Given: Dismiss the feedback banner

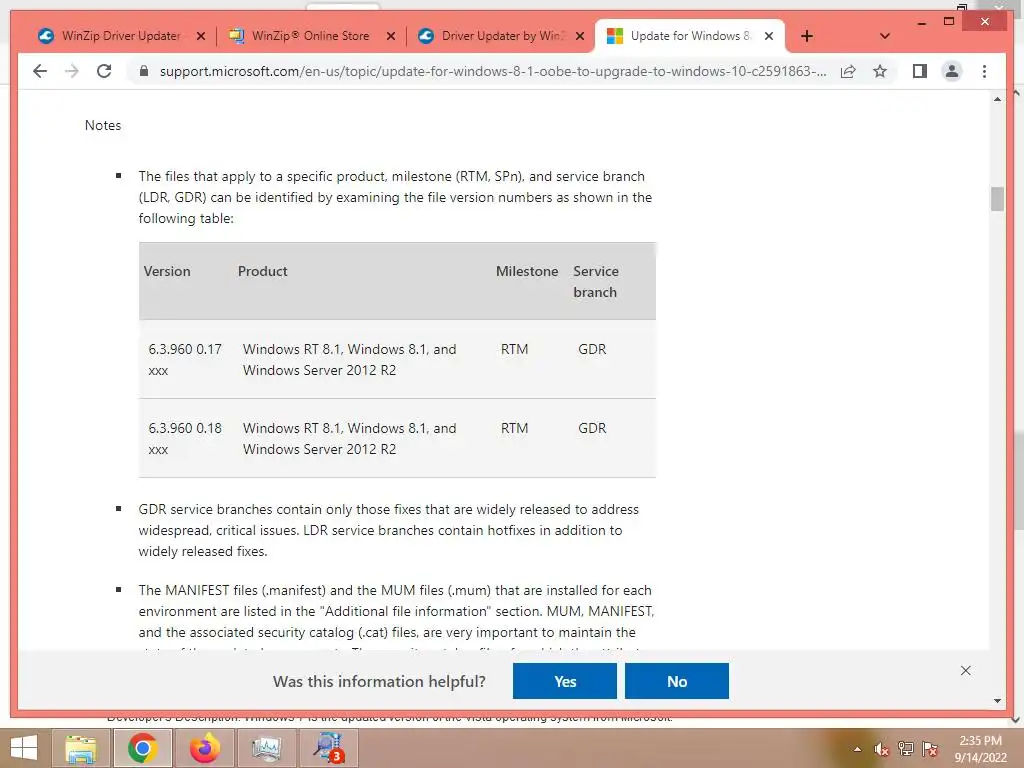Looking at the screenshot, I should 966,671.
